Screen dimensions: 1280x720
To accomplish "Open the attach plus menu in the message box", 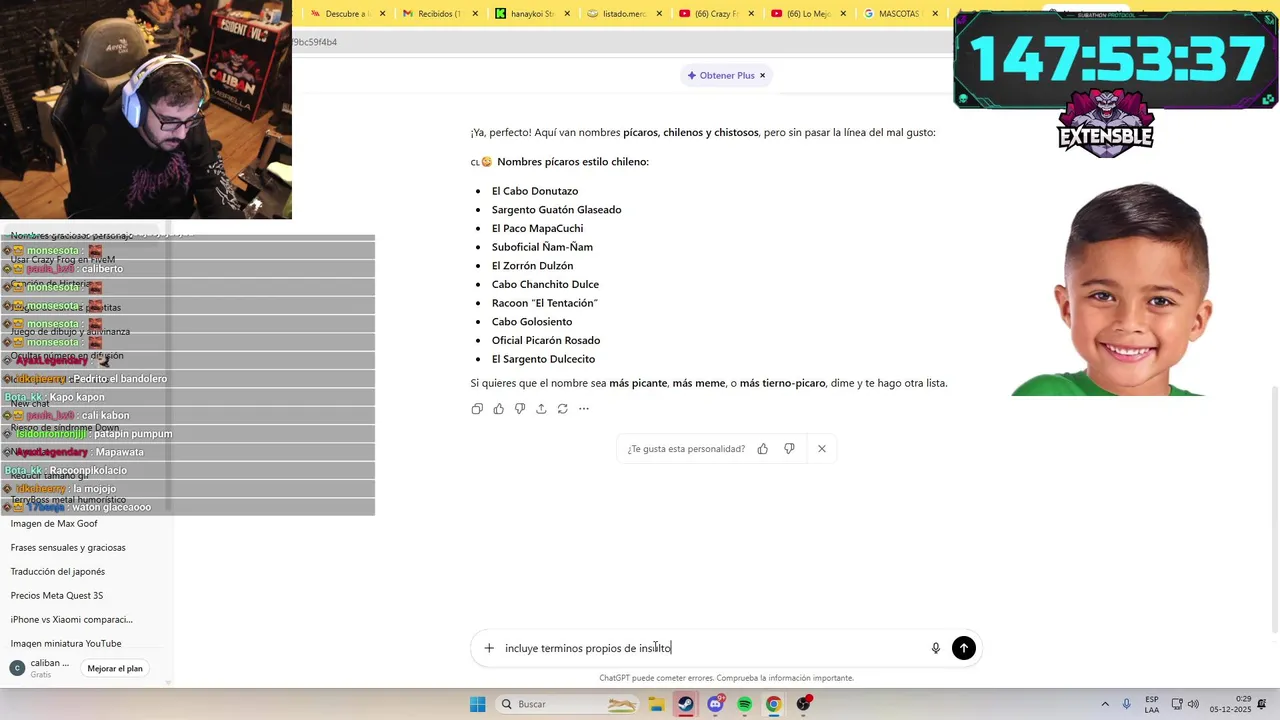I will (489, 648).
